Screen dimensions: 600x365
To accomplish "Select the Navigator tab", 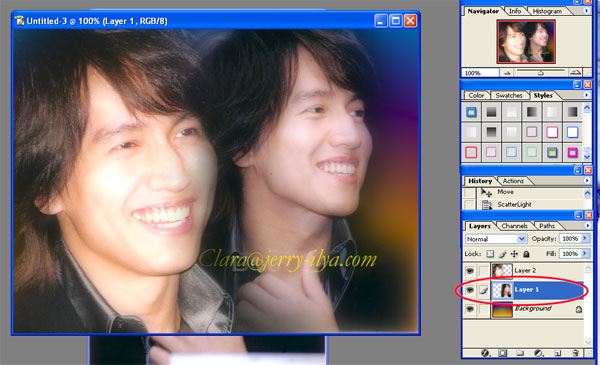I will (483, 11).
